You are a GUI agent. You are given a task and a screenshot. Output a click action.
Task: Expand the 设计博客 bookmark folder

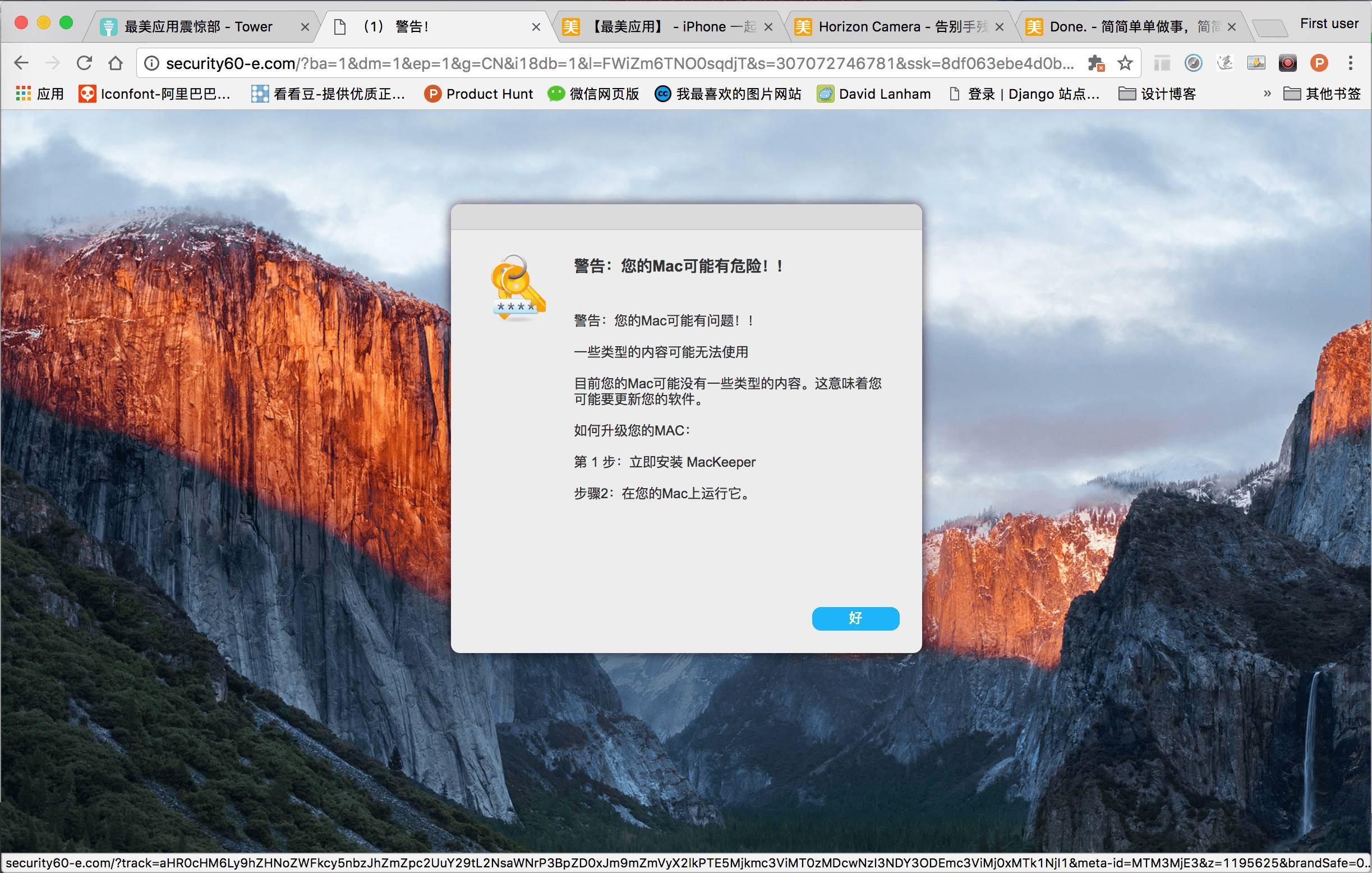click(1157, 94)
